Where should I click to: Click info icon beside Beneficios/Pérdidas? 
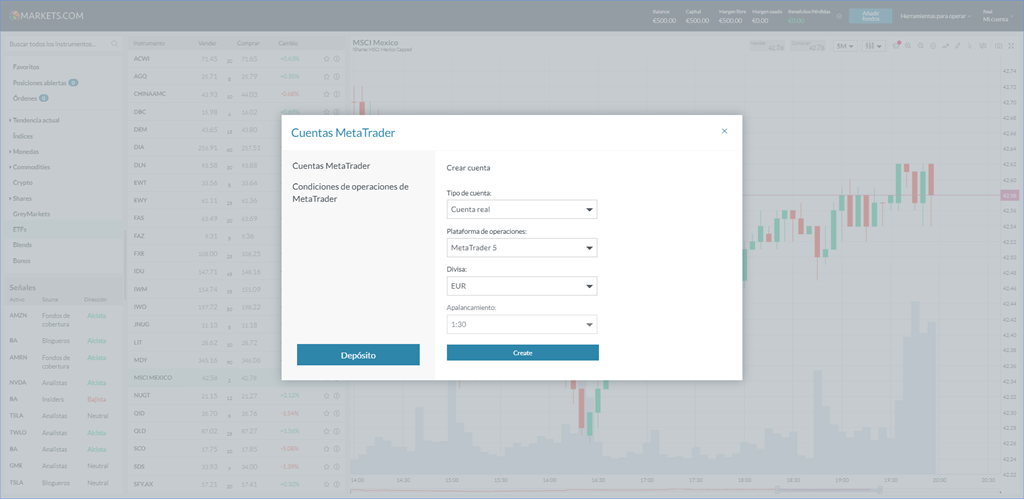(839, 16)
